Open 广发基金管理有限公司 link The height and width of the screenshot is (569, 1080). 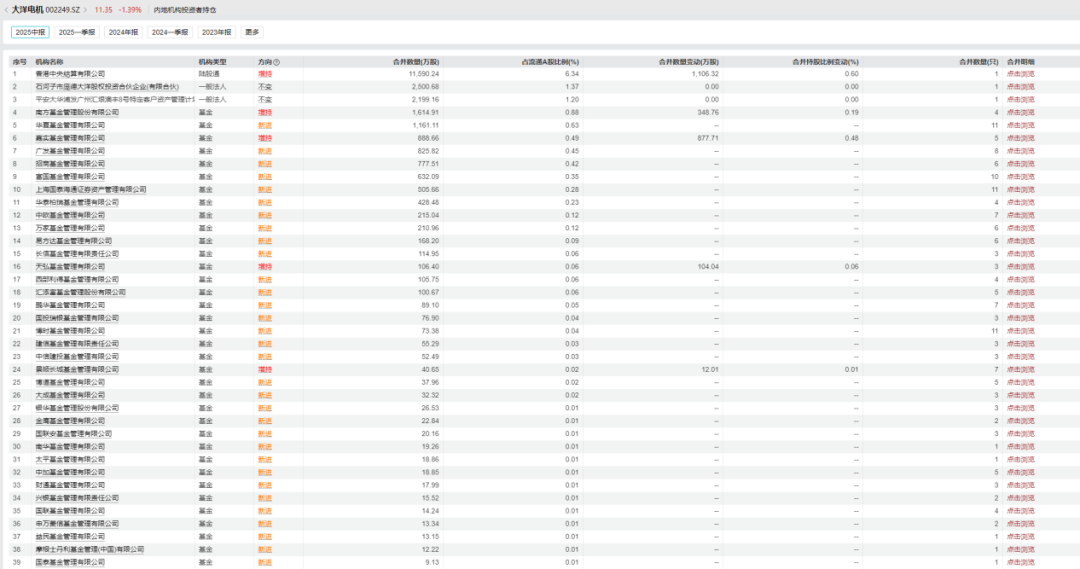(x=70, y=151)
